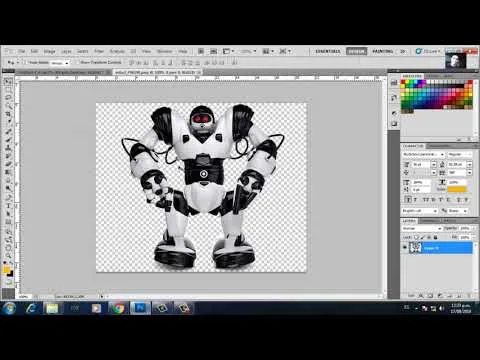
Task: Launch Bridge from the application bar
Action: 201,51
